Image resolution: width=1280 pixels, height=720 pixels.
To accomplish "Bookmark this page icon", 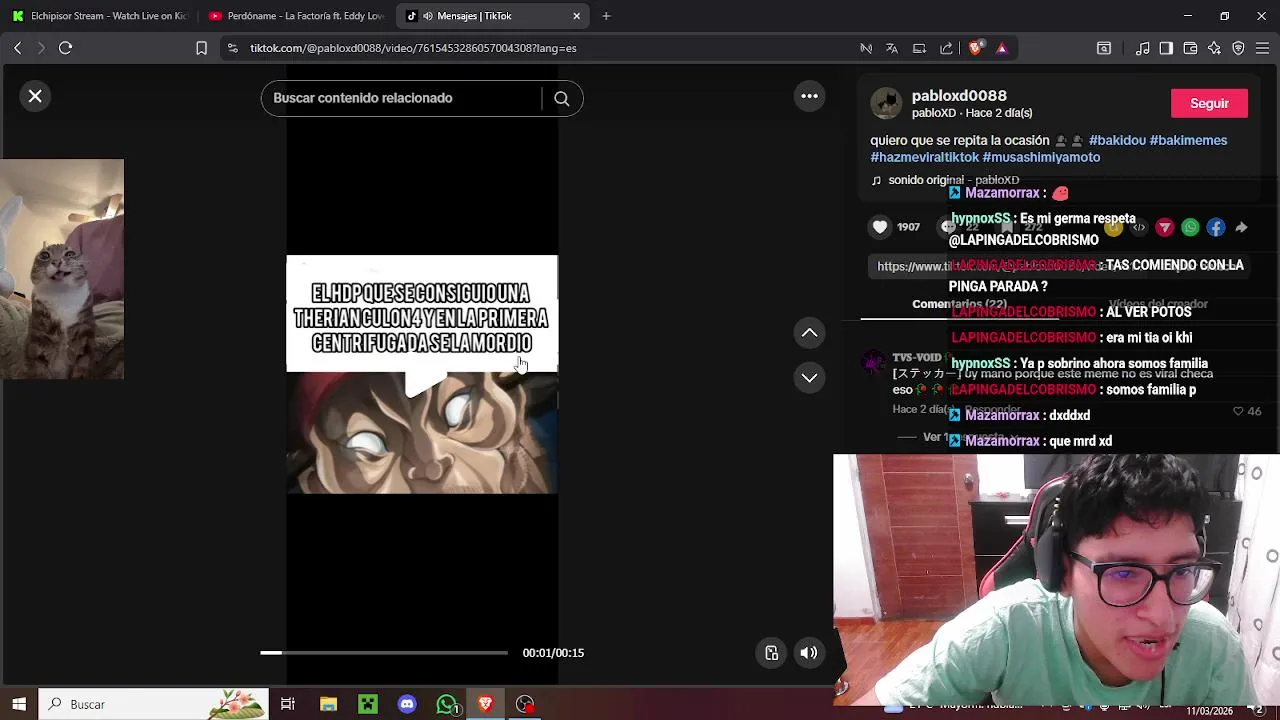I will pyautogui.click(x=201, y=48).
